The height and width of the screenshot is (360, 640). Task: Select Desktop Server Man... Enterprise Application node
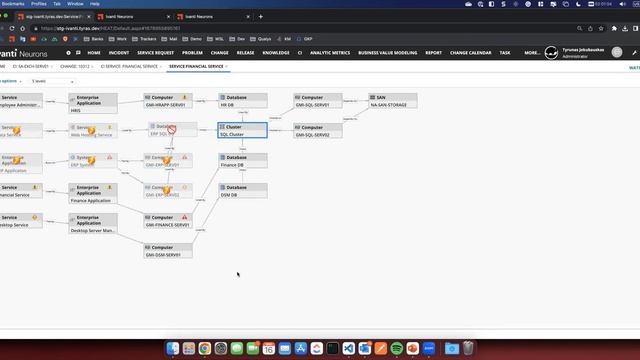[x=93, y=224]
